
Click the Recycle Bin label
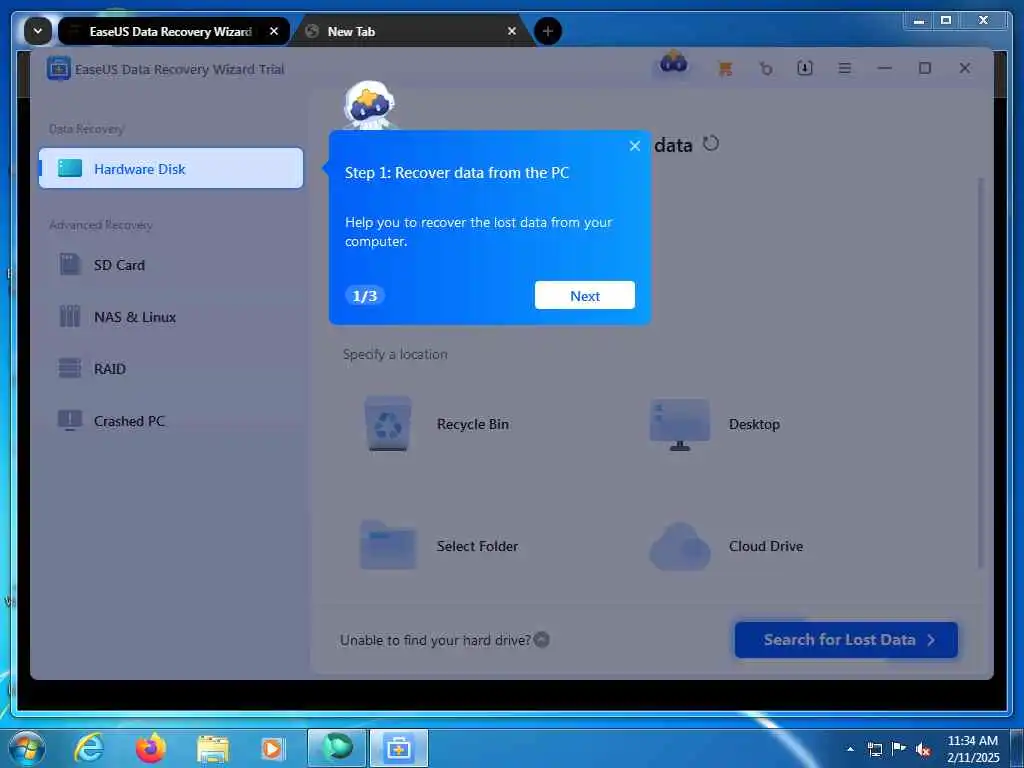pos(473,424)
